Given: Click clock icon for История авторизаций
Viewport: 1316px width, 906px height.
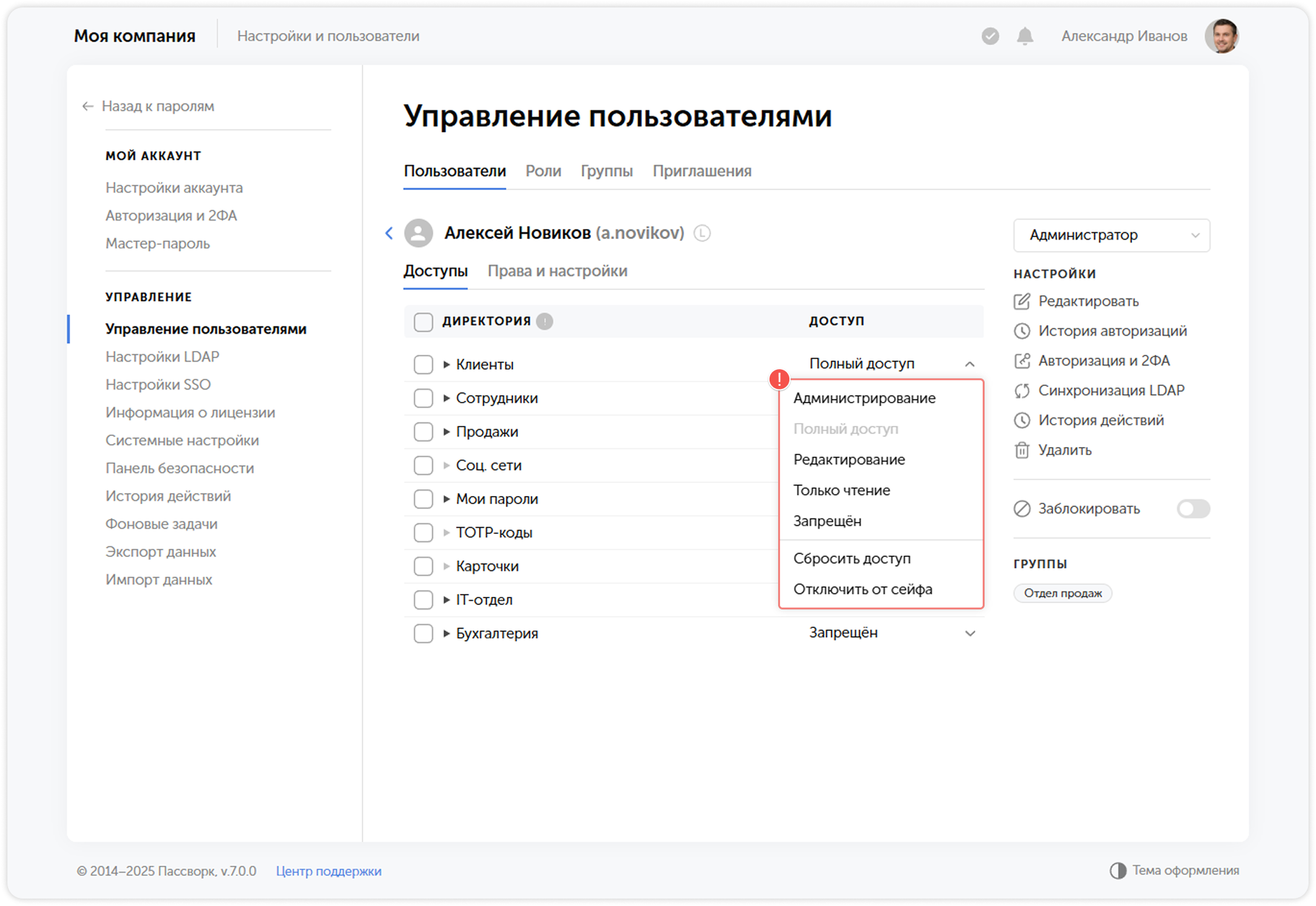Looking at the screenshot, I should [1022, 331].
